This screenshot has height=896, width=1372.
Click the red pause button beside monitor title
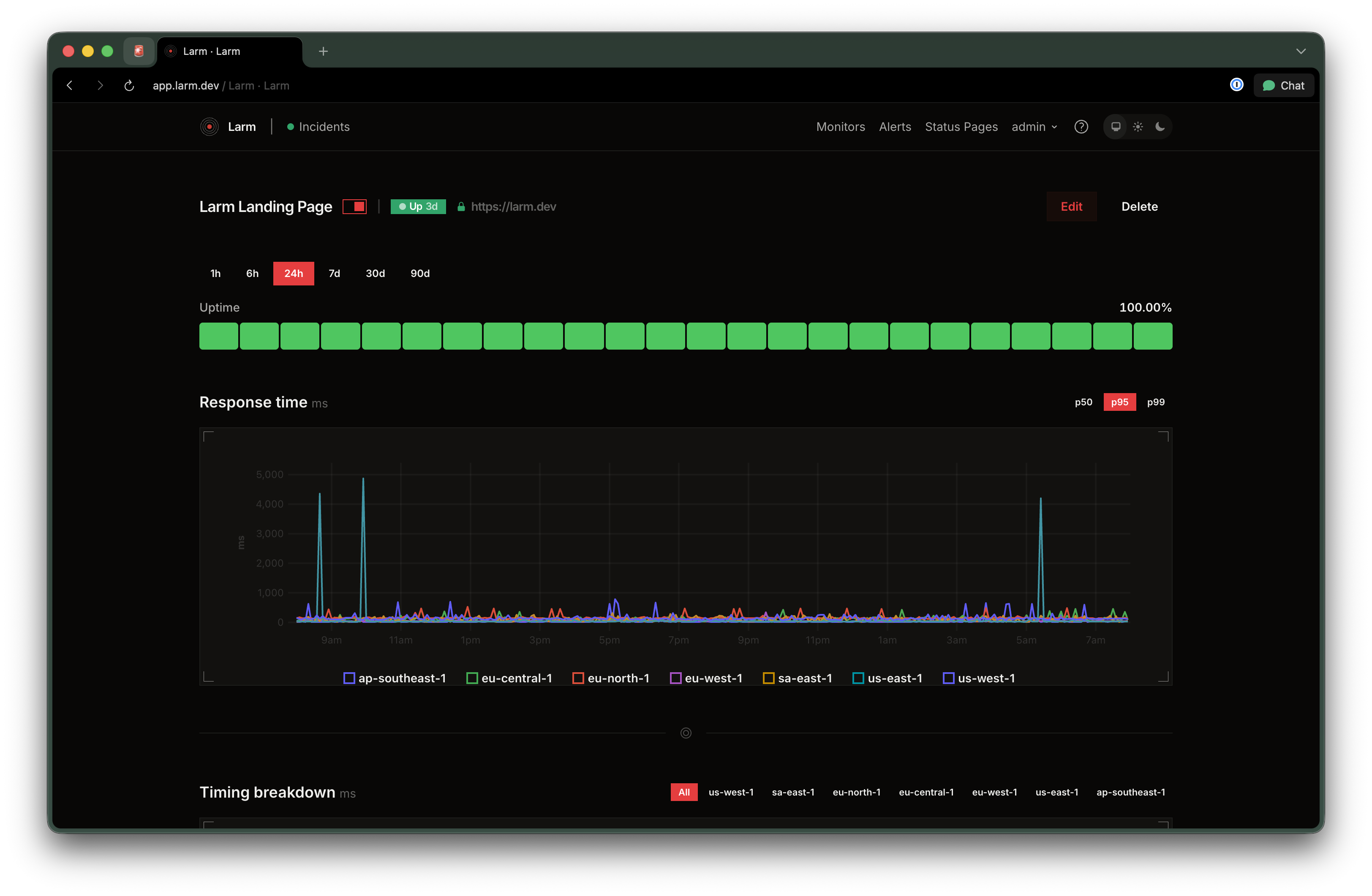pyautogui.click(x=354, y=206)
